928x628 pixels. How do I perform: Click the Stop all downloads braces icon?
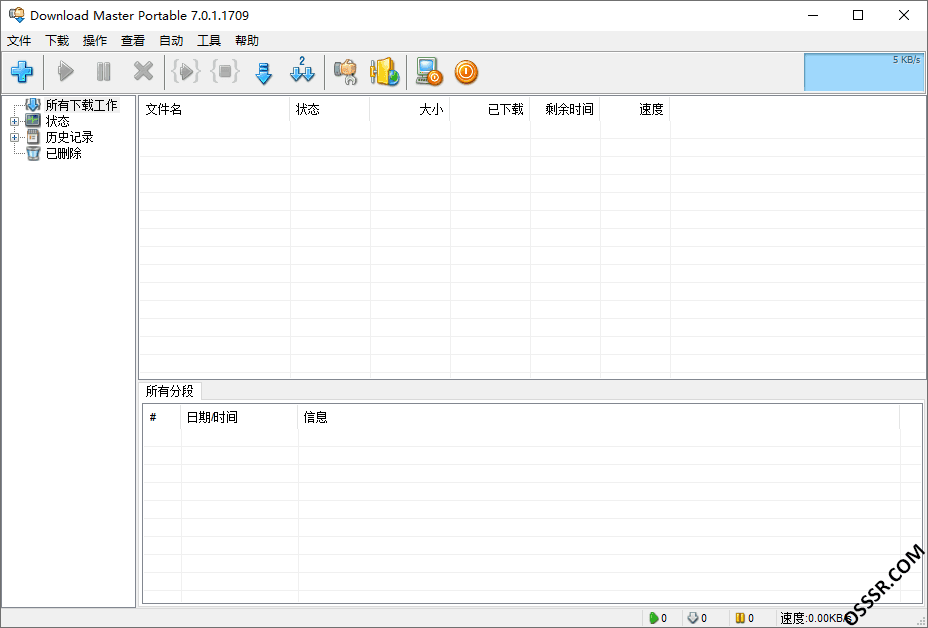(225, 72)
